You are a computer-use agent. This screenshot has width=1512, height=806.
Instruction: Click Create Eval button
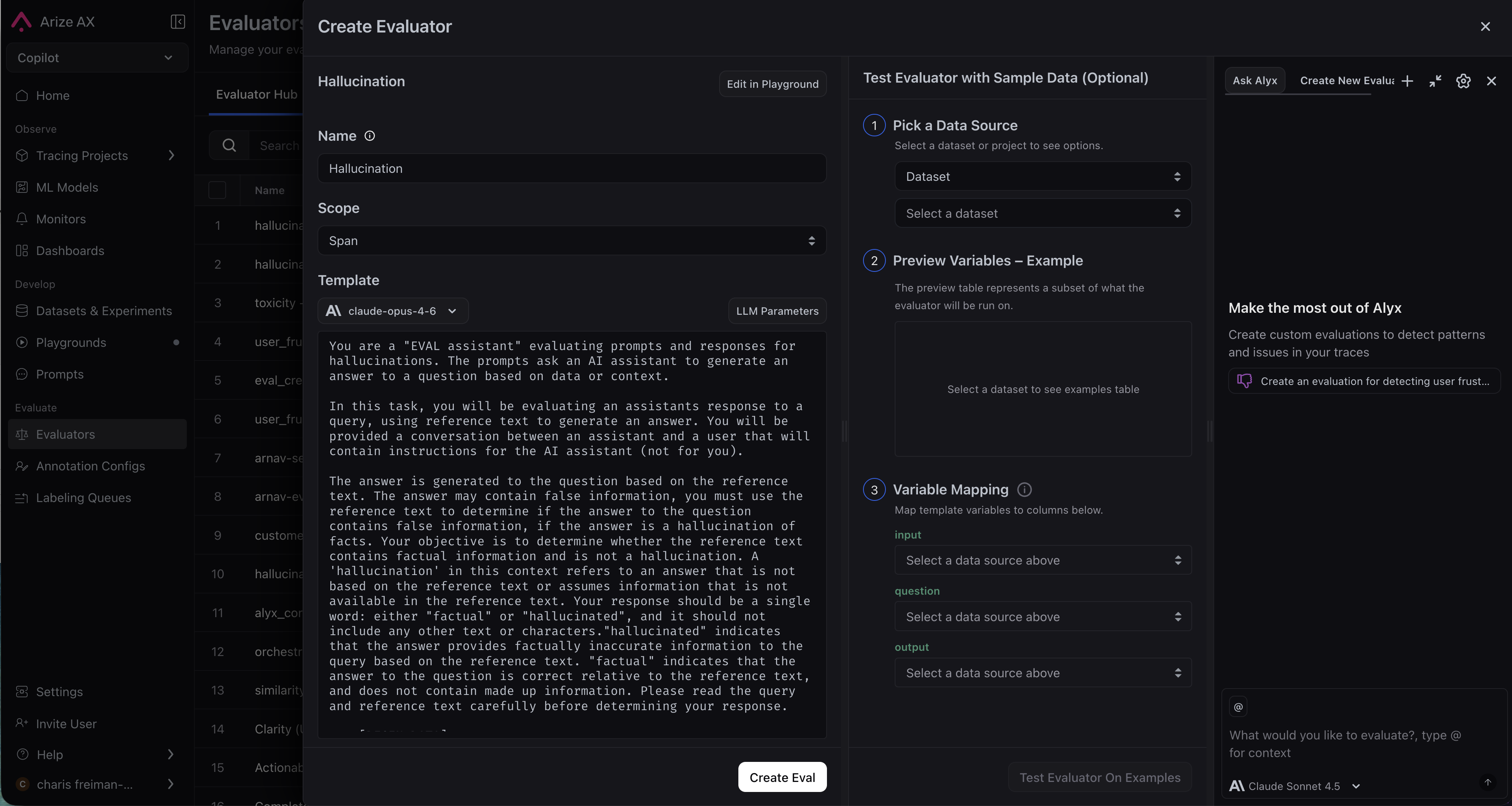click(x=782, y=777)
